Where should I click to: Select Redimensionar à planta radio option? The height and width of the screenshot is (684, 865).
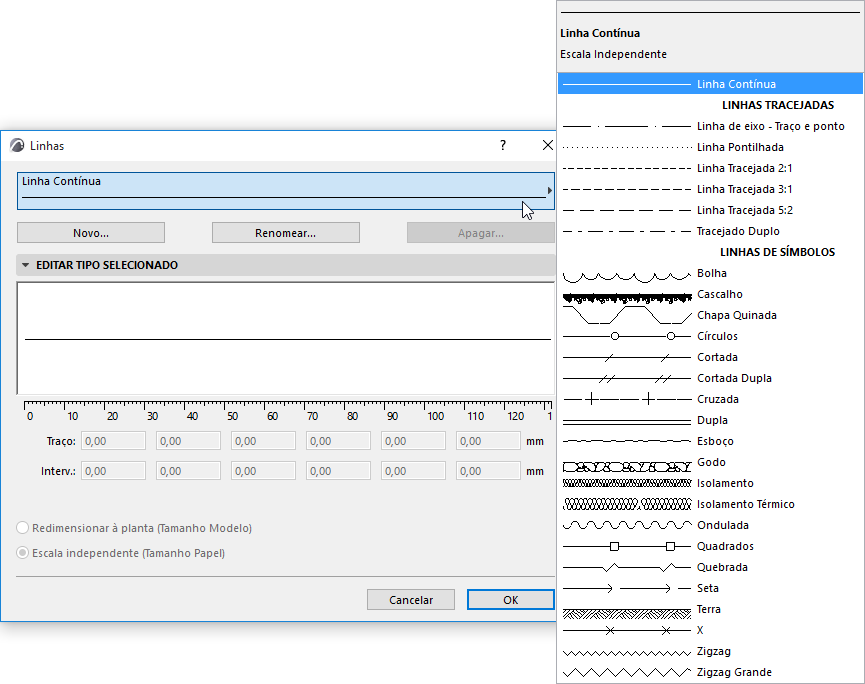pyautogui.click(x=23, y=528)
